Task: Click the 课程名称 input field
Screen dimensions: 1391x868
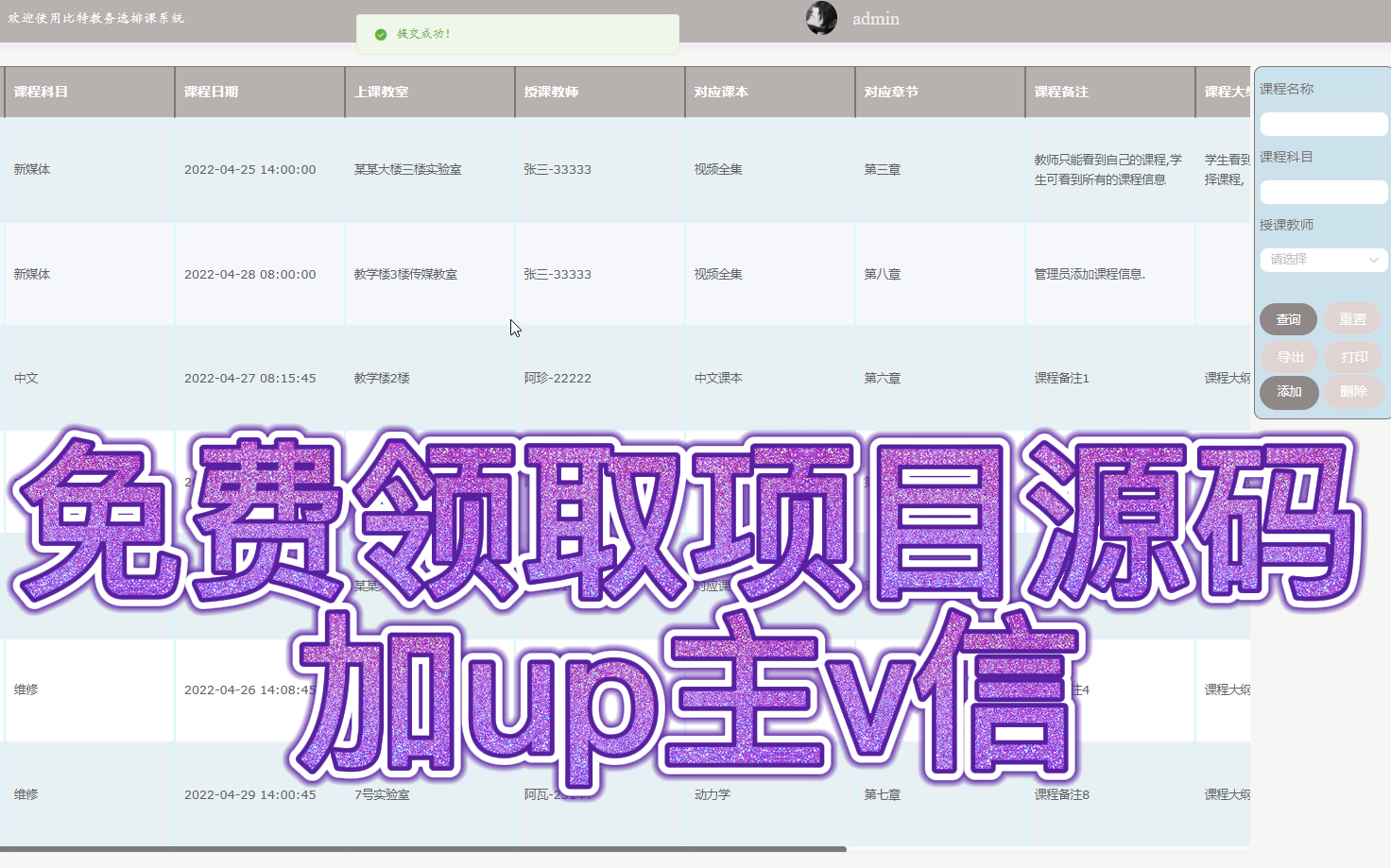Action: coord(1323,124)
